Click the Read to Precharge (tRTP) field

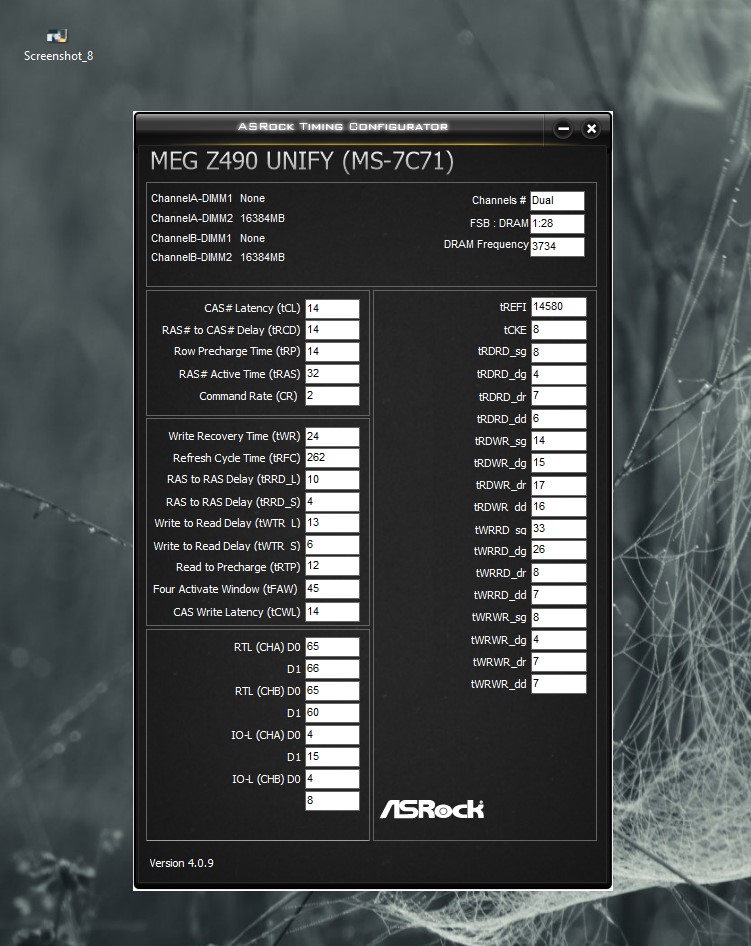[332, 567]
